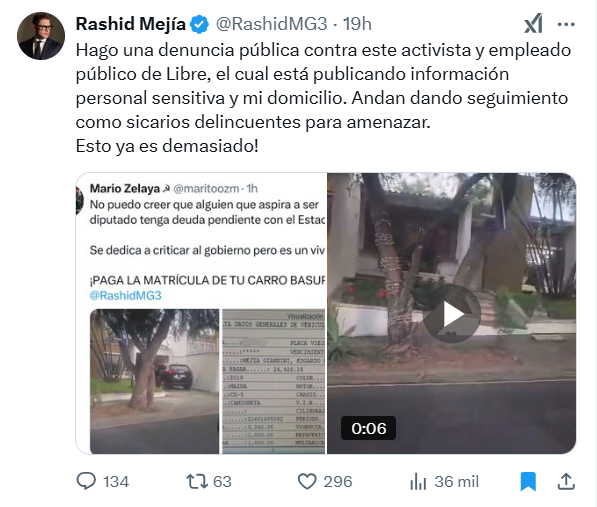Open the @RashidMG3 handle link
The width and height of the screenshot is (597, 507).
tap(272, 24)
